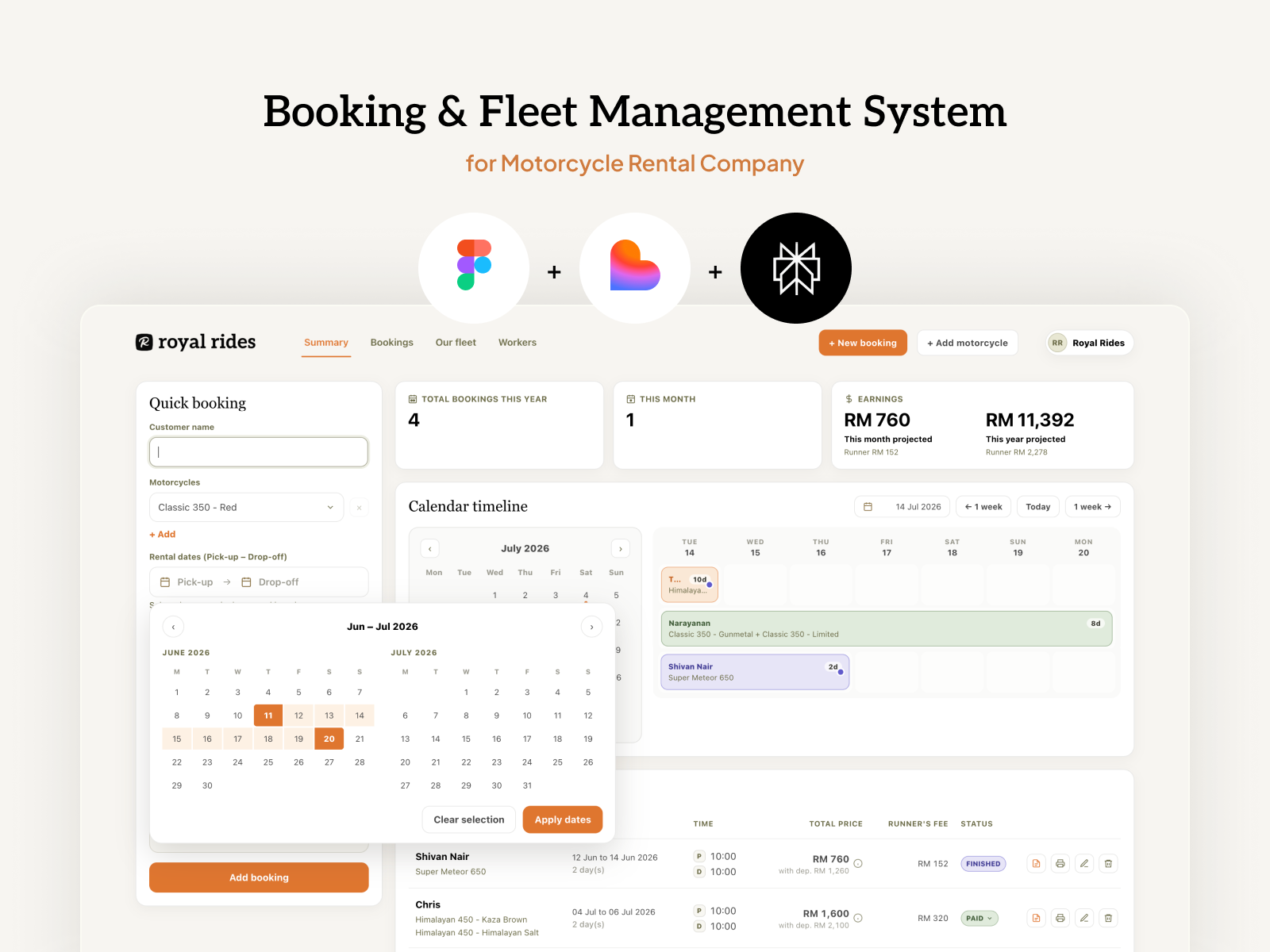Click the THU 16 column header in timeline

pos(821,547)
